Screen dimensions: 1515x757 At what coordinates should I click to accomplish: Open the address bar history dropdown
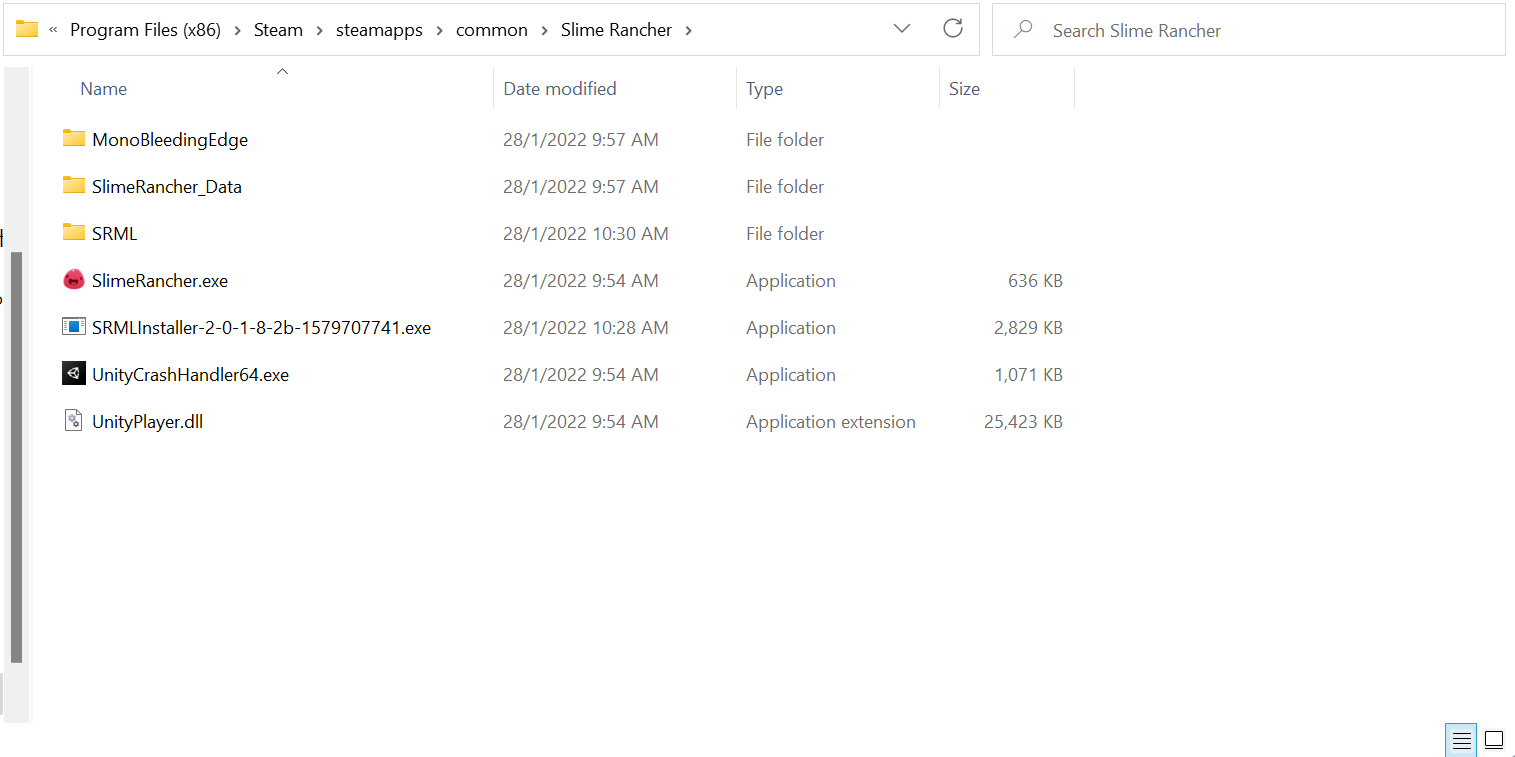(902, 29)
